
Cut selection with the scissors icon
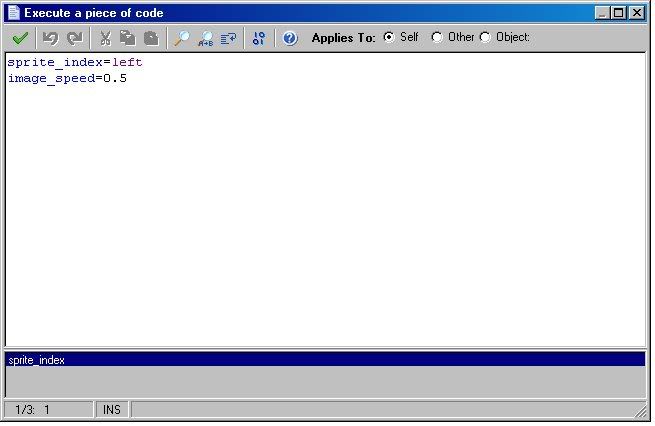coord(104,38)
